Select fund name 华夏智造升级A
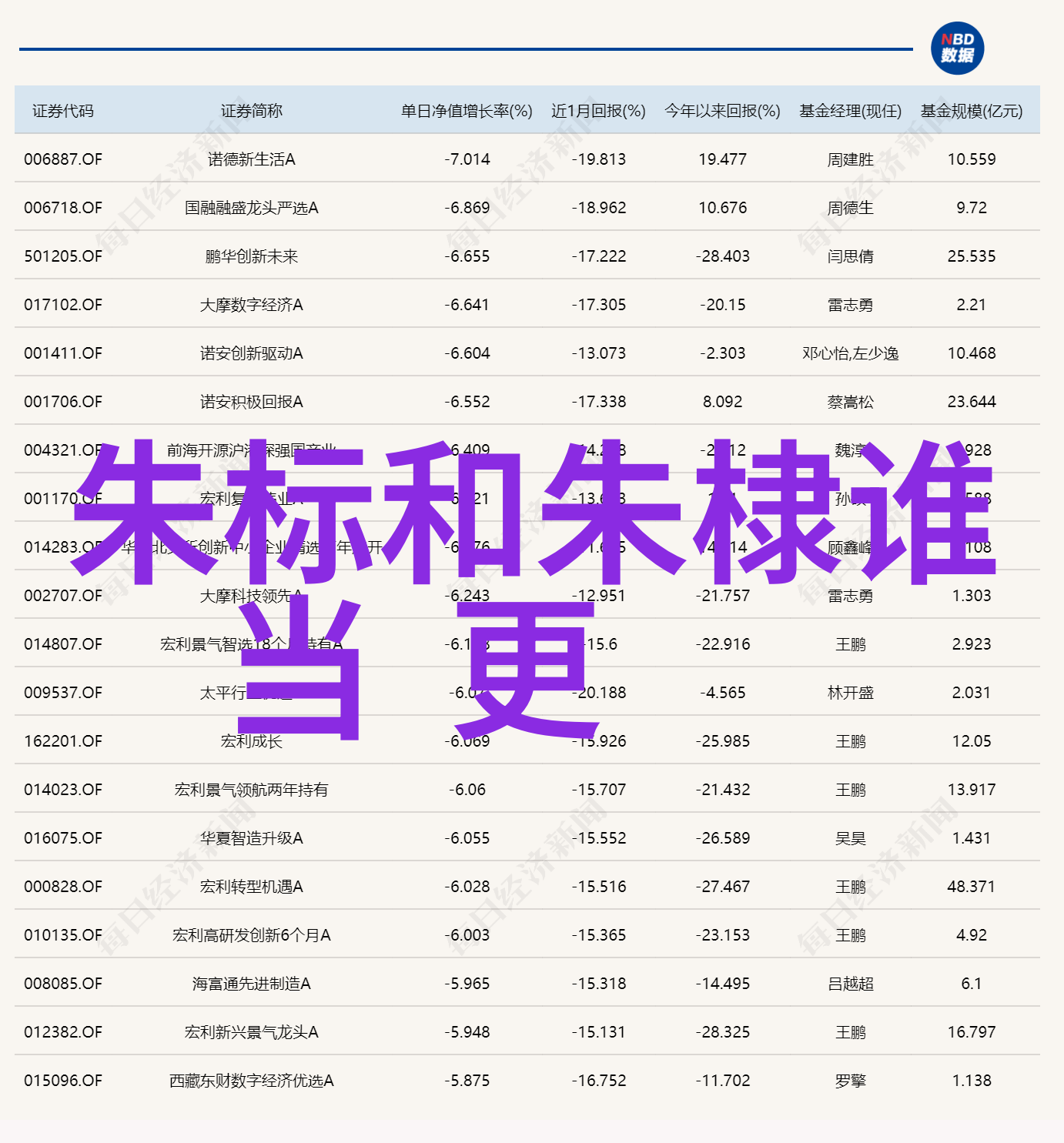1064x1143 pixels. tap(252, 838)
